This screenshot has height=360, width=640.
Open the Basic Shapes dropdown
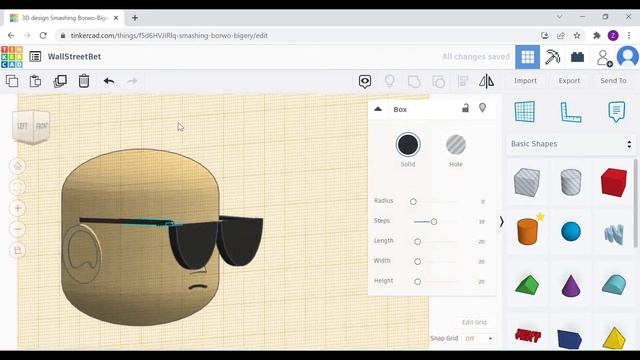coord(571,144)
